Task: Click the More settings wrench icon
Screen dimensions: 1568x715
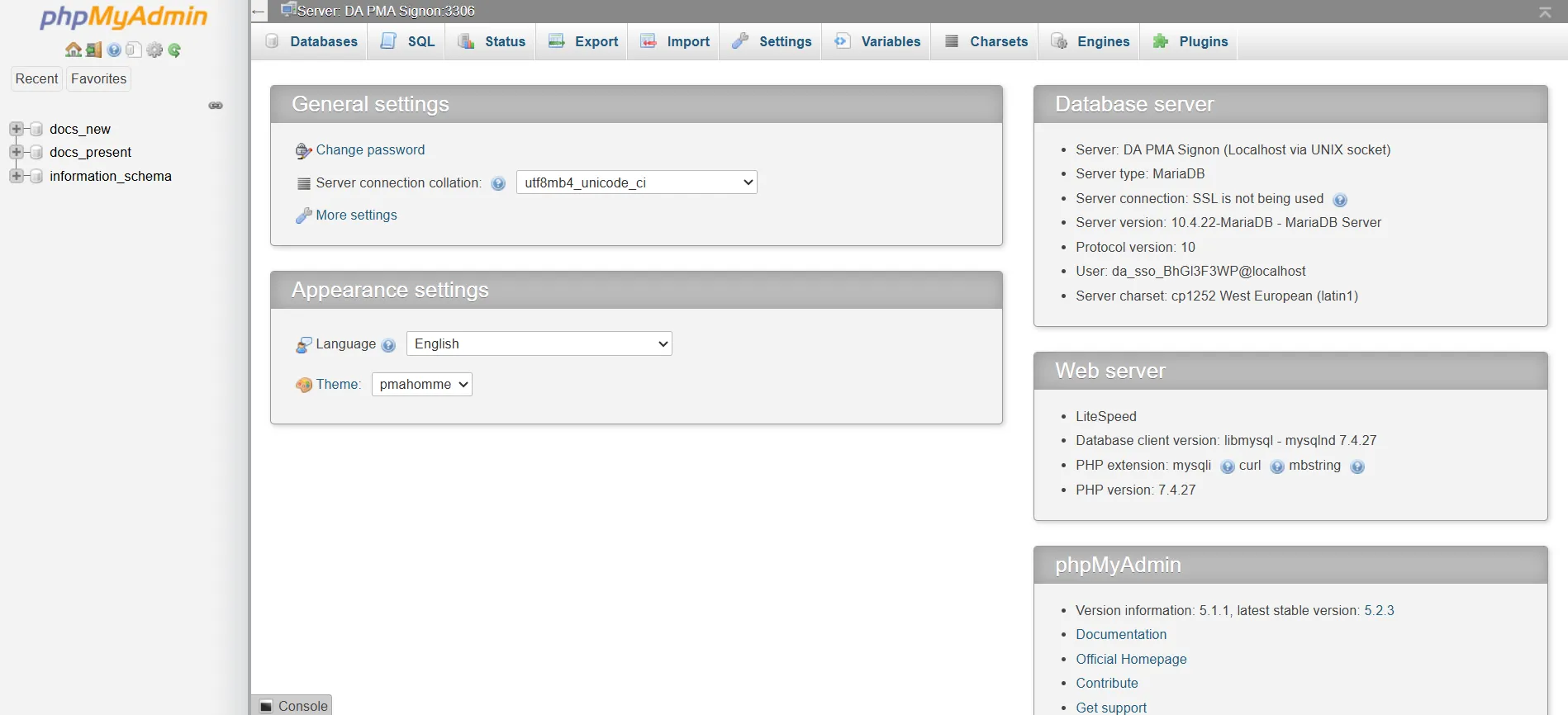Action: (304, 215)
